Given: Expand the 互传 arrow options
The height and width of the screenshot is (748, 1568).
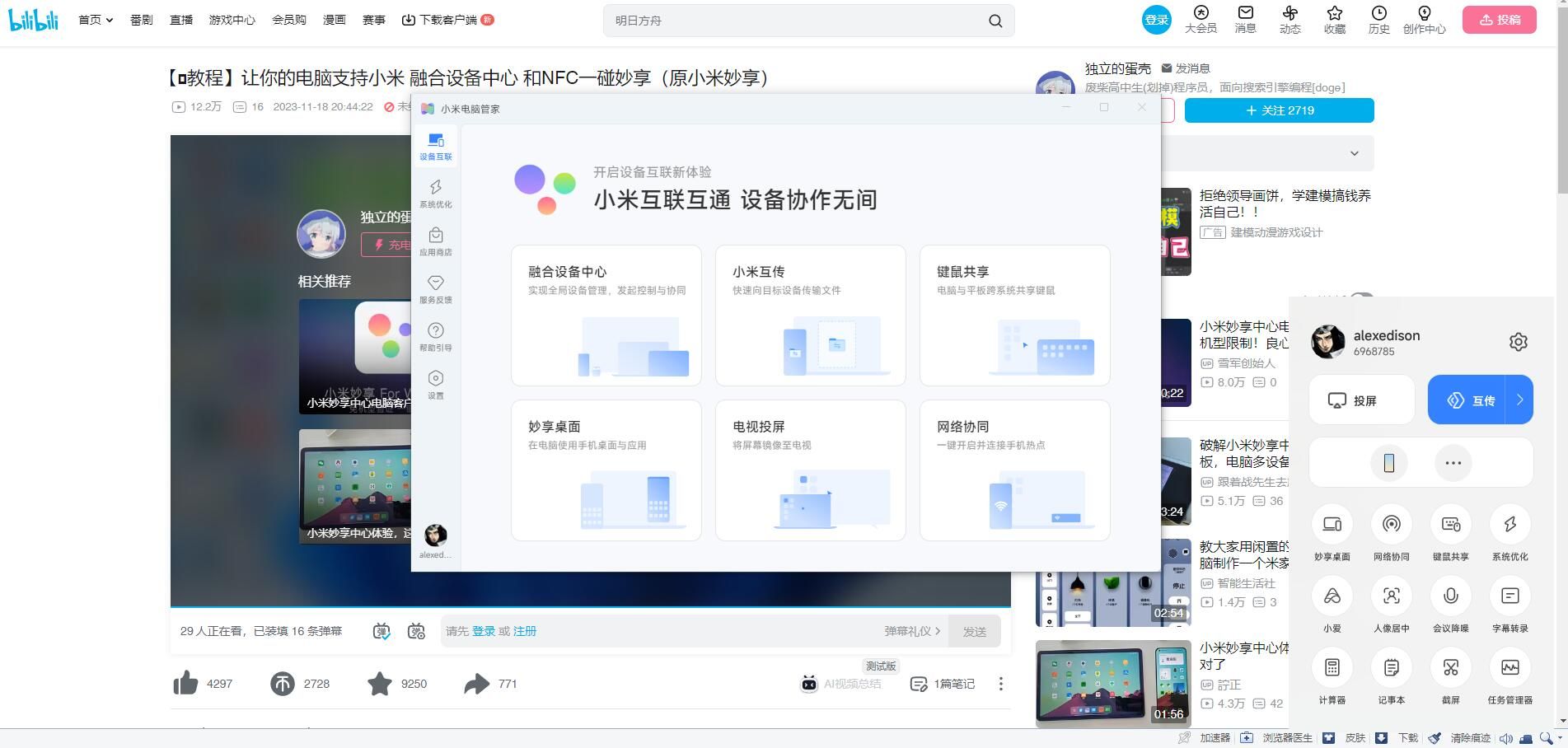Looking at the screenshot, I should pos(1519,400).
